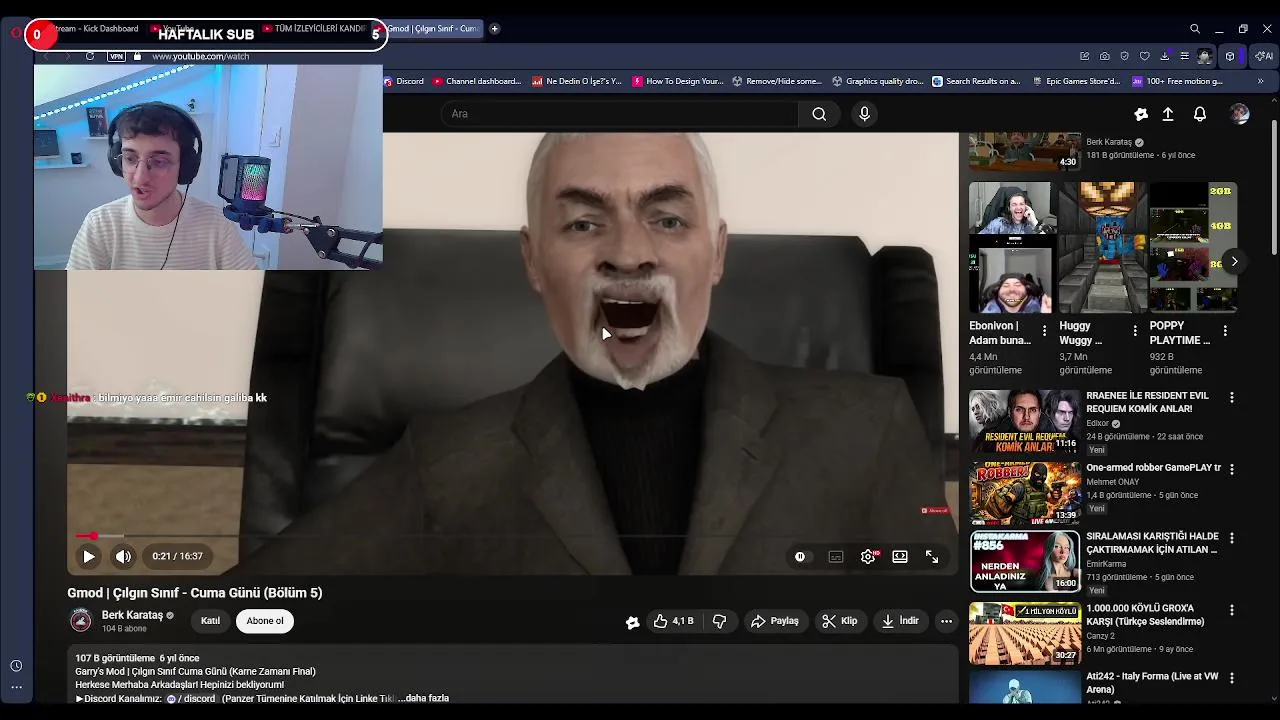Open browser extensions cube icon
The image size is (1280, 720).
click(x=1230, y=56)
